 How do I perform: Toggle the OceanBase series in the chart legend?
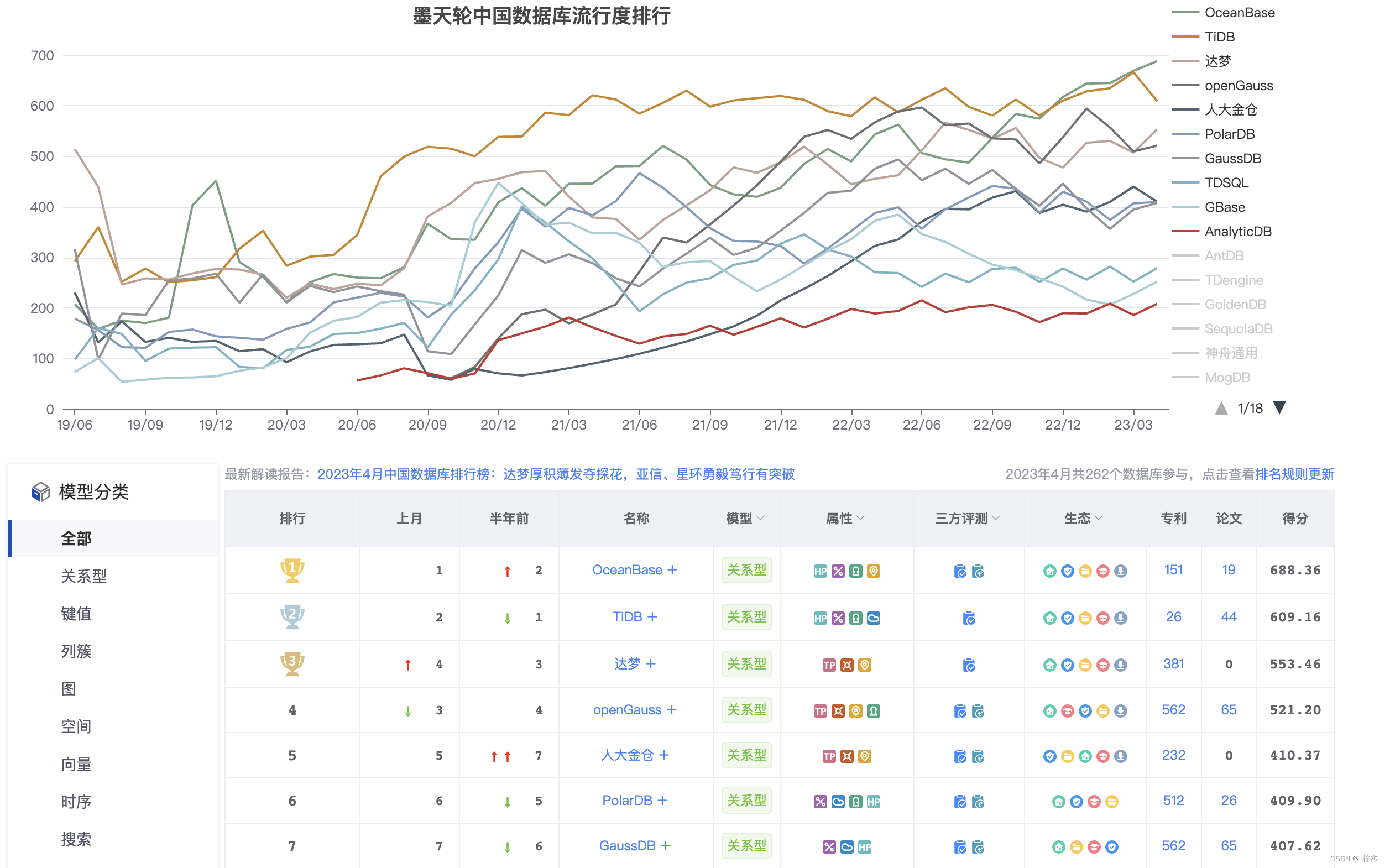coord(1224,13)
